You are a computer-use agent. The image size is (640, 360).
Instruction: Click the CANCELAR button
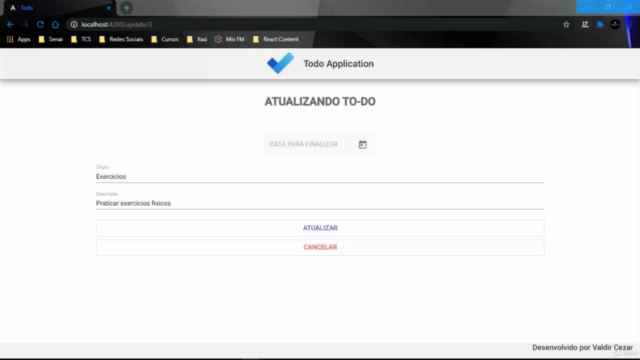[x=320, y=247]
